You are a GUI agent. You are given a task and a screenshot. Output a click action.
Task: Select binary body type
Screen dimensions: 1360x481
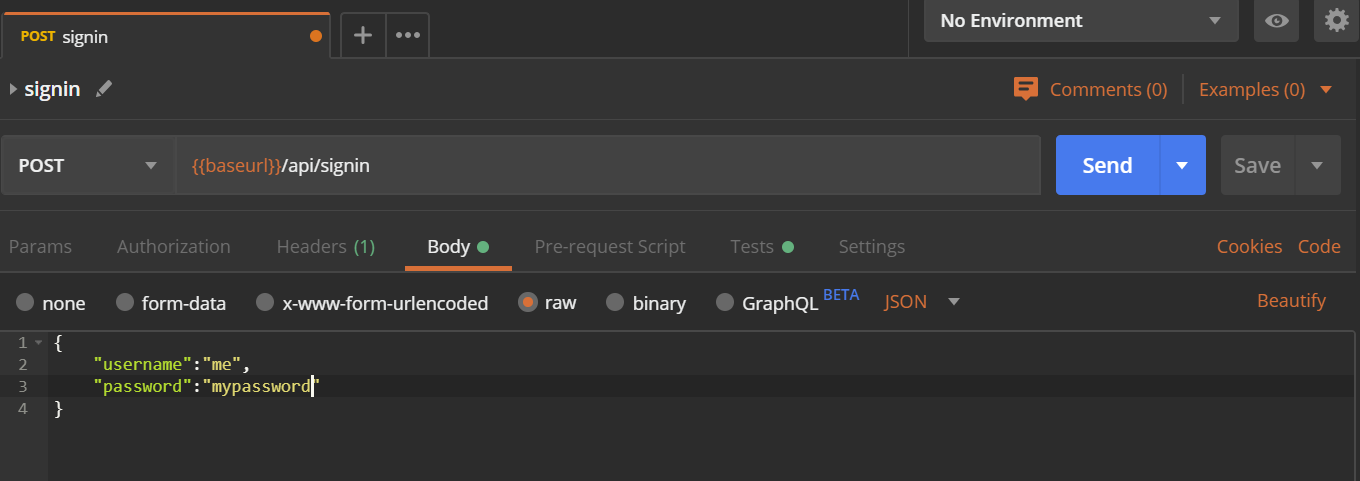[x=615, y=302]
